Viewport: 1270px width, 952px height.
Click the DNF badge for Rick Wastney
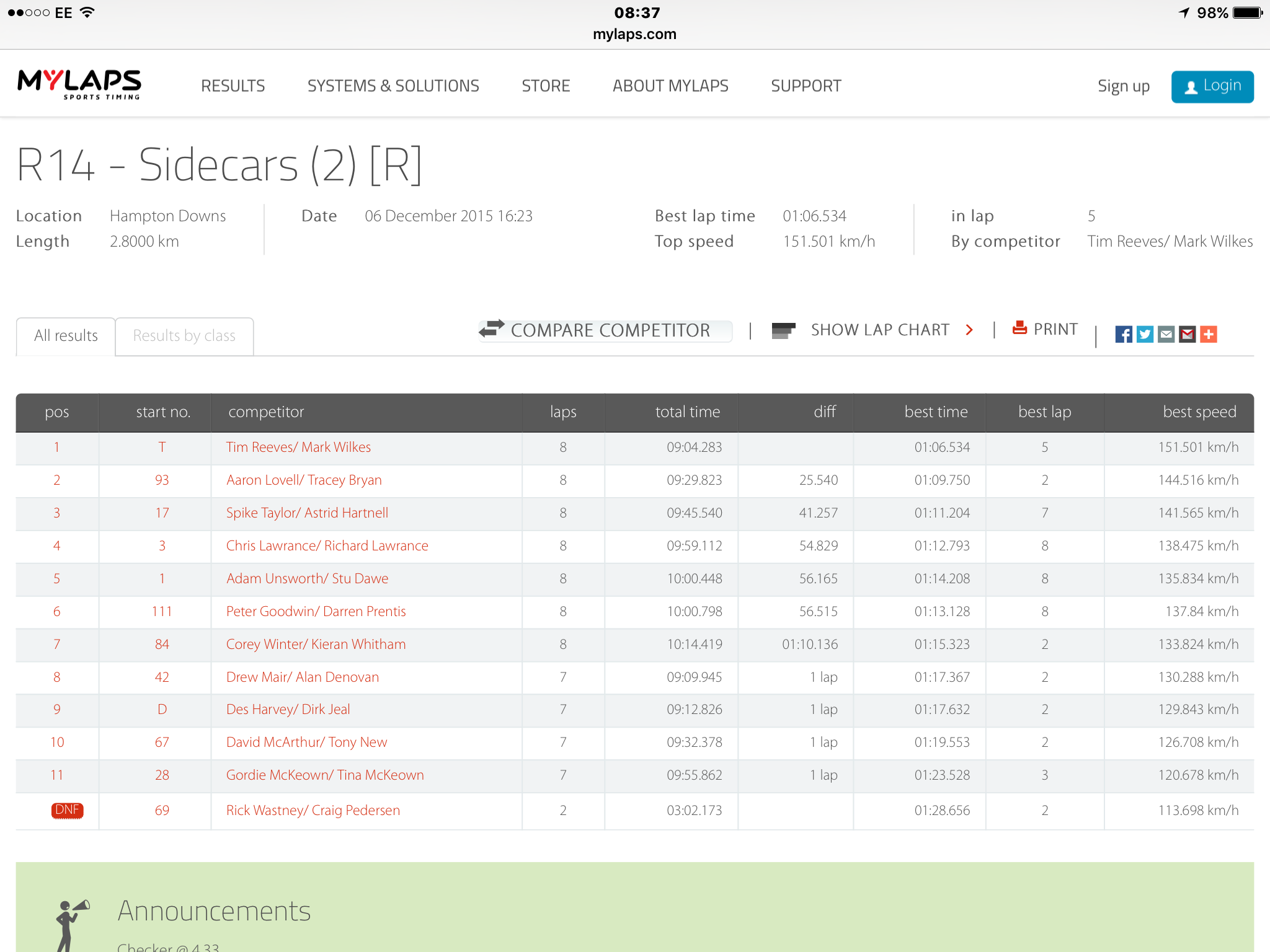coord(67,810)
